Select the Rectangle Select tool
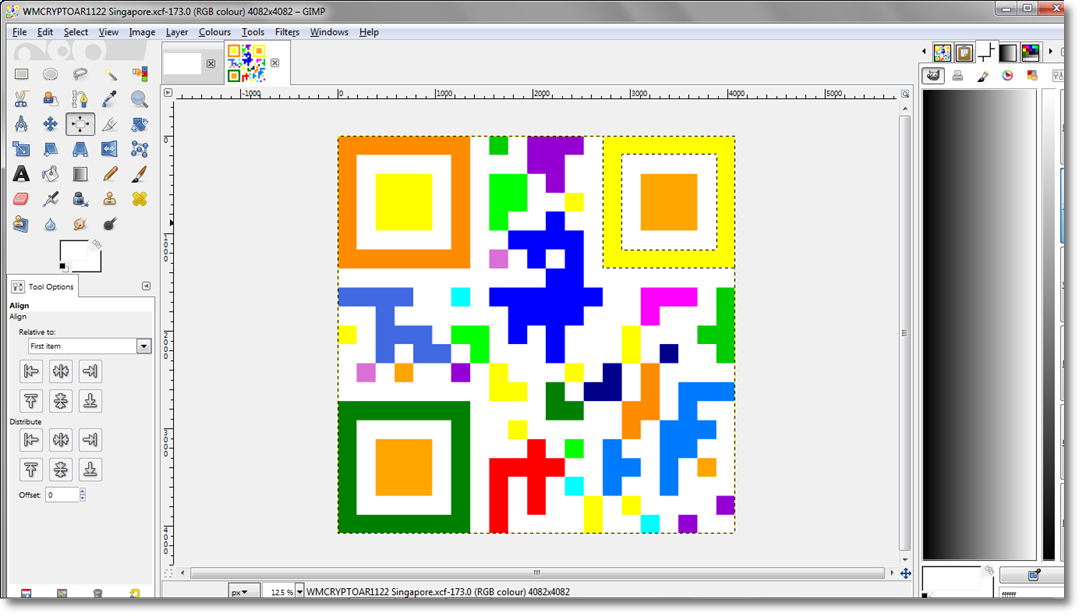 (x=21, y=74)
